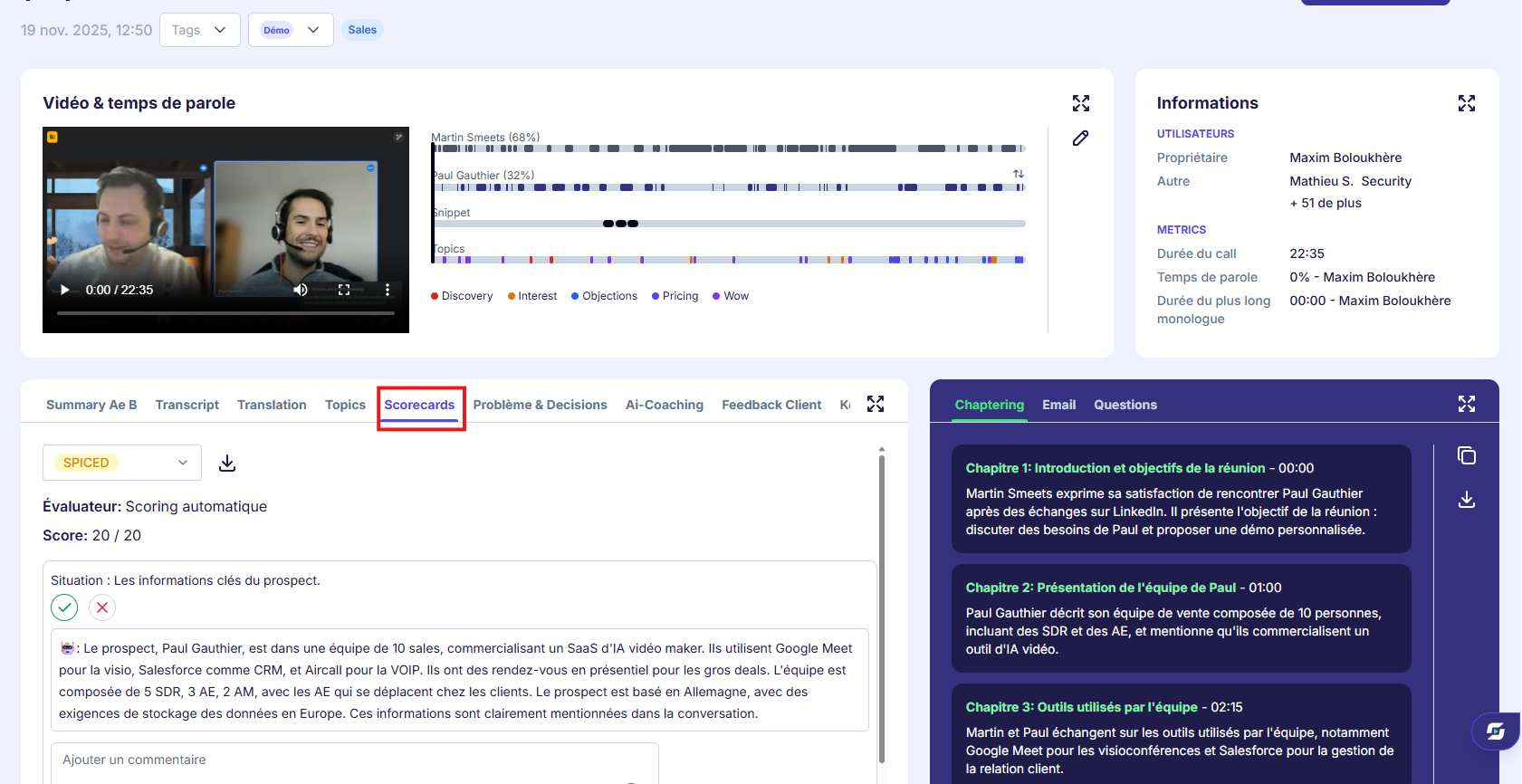Copy the chaptering content with copy icon
The height and width of the screenshot is (784, 1522).
1467,455
